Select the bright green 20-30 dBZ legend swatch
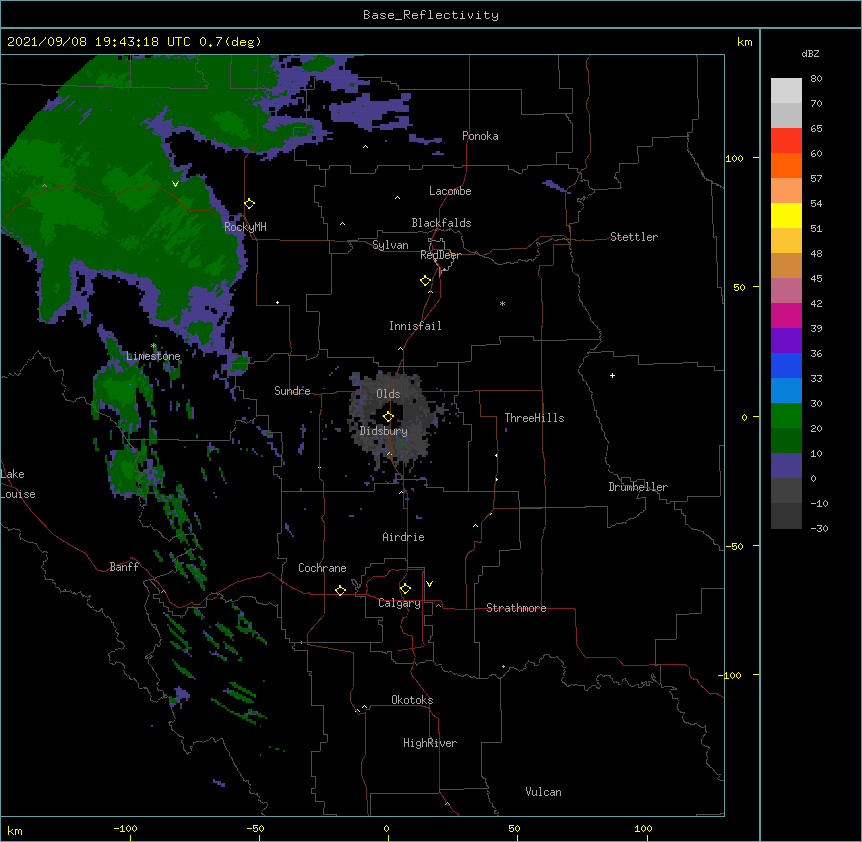Image resolution: width=862 pixels, height=842 pixels. pos(786,416)
